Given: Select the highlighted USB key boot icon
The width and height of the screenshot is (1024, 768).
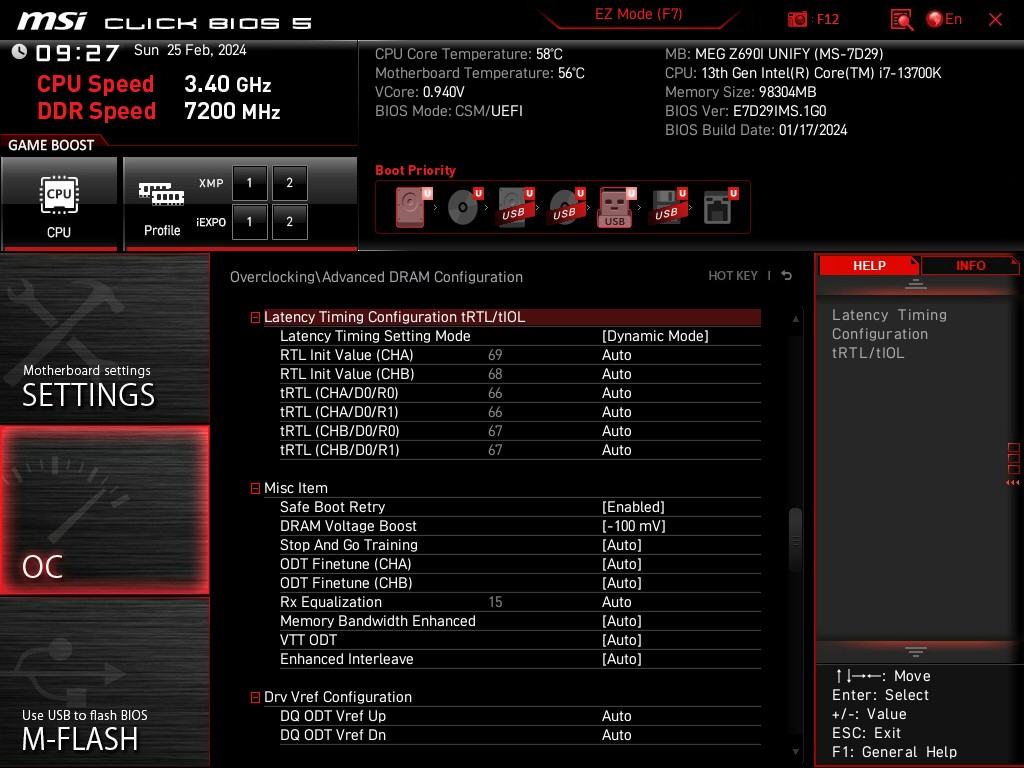Looking at the screenshot, I should [616, 208].
